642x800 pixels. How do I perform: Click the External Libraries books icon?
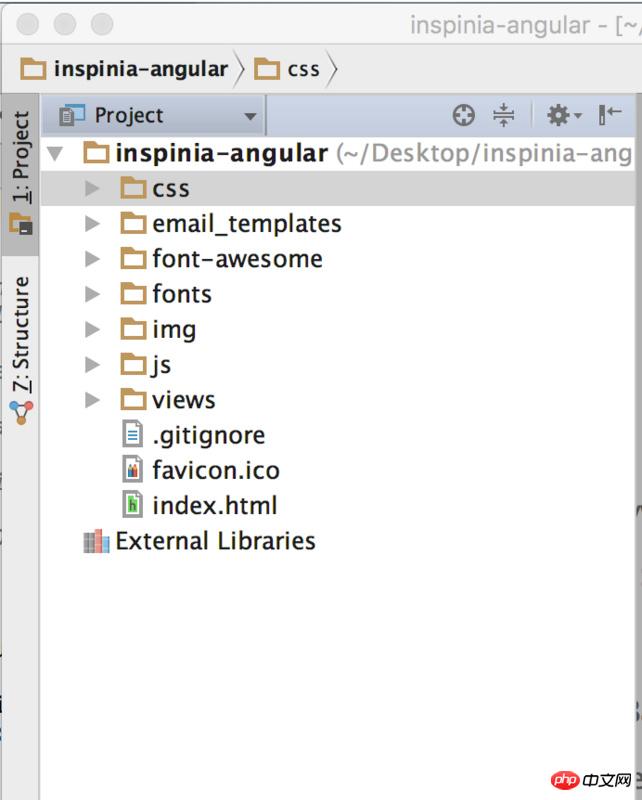pos(96,541)
